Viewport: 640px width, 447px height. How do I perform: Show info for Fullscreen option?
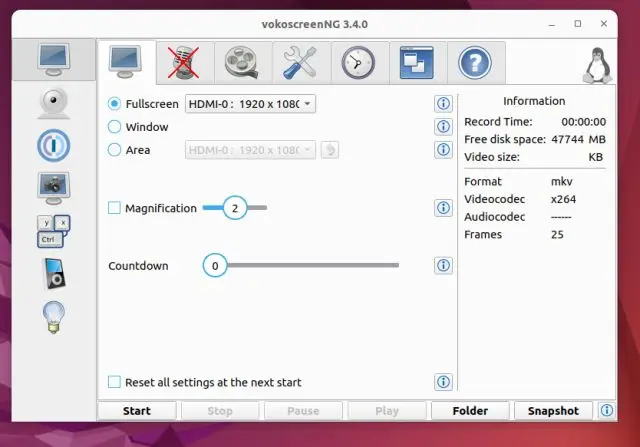pyautogui.click(x=443, y=103)
